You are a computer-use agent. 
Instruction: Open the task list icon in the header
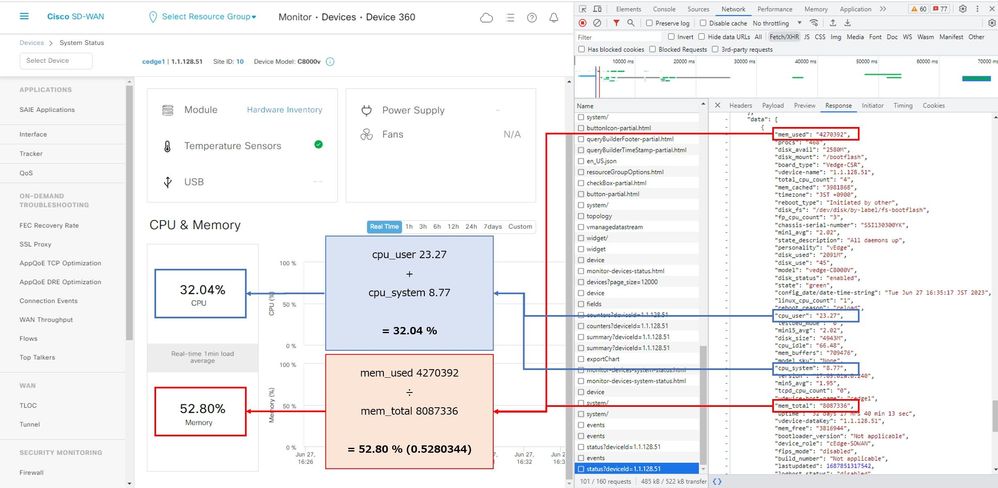coord(510,18)
